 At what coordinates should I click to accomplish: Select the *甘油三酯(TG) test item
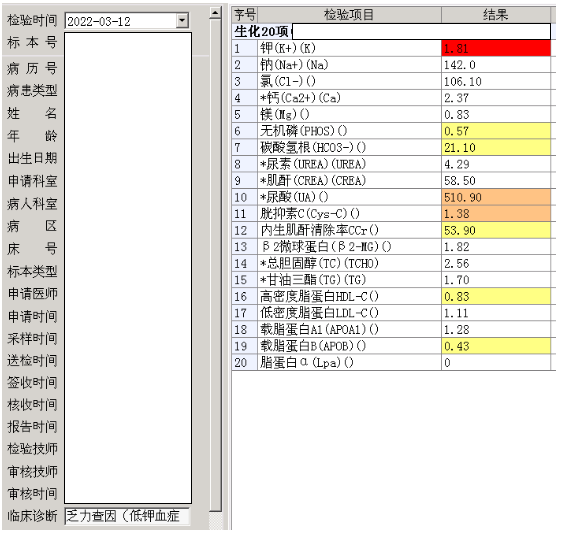click(349, 280)
